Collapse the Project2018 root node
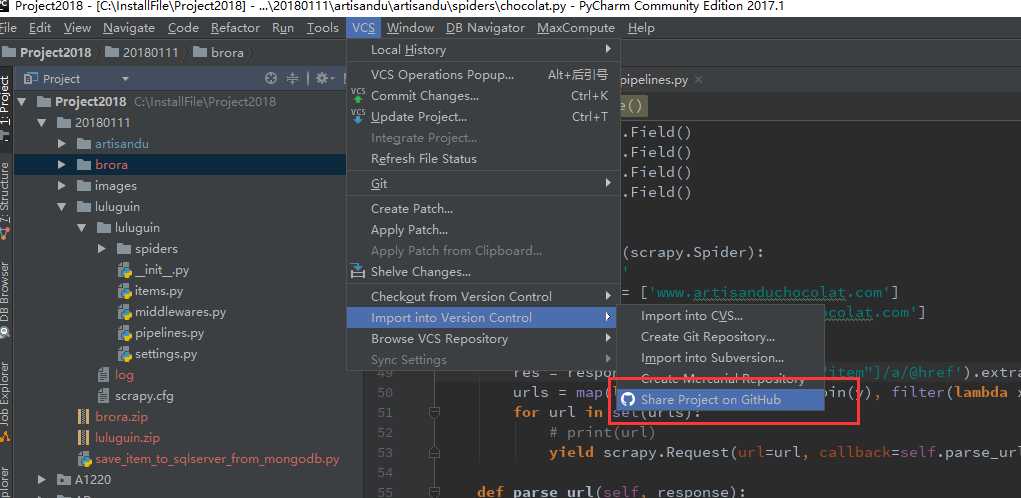Image resolution: width=1021 pixels, height=498 pixels. pos(22,102)
